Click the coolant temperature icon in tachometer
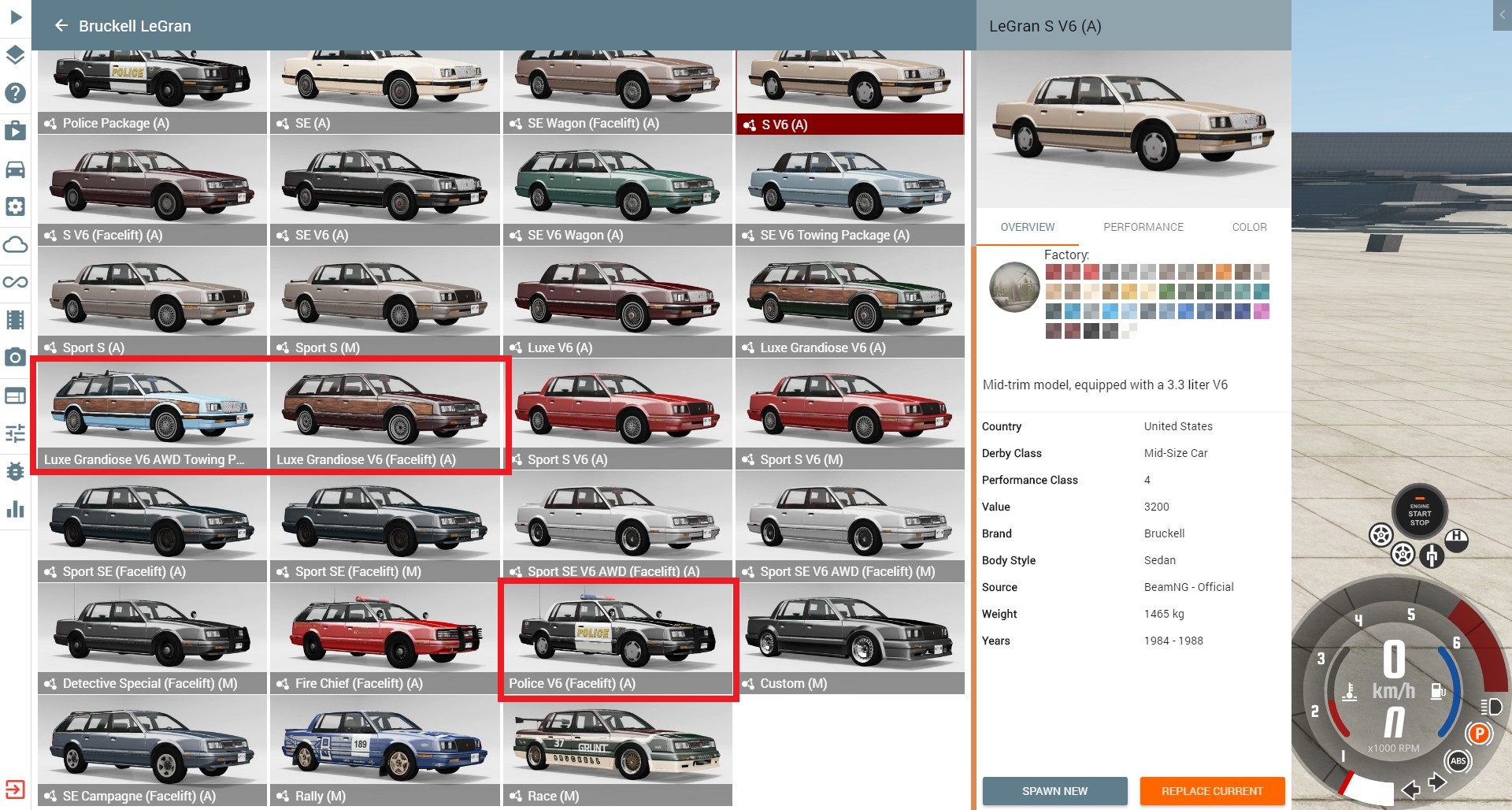 pyautogui.click(x=1349, y=692)
